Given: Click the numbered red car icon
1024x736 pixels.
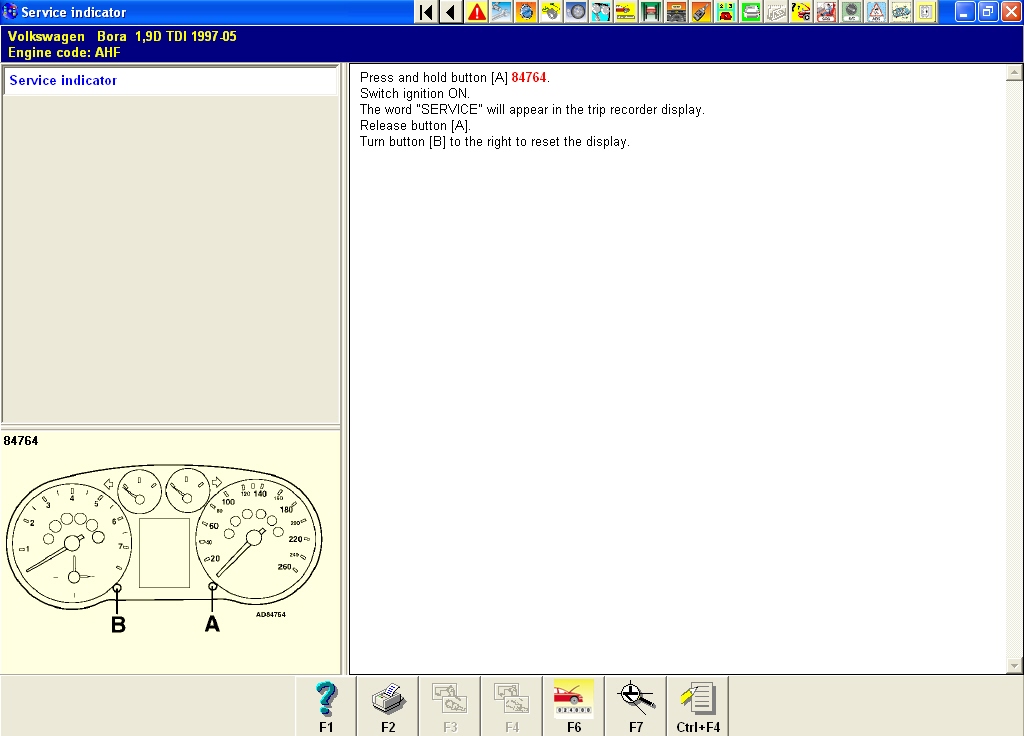Looking at the screenshot, I should [726, 12].
